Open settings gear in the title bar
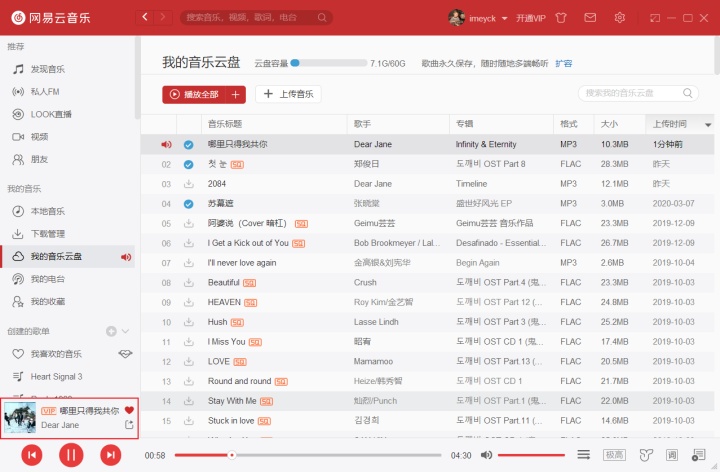Image resolution: width=720 pixels, height=472 pixels. (619, 18)
